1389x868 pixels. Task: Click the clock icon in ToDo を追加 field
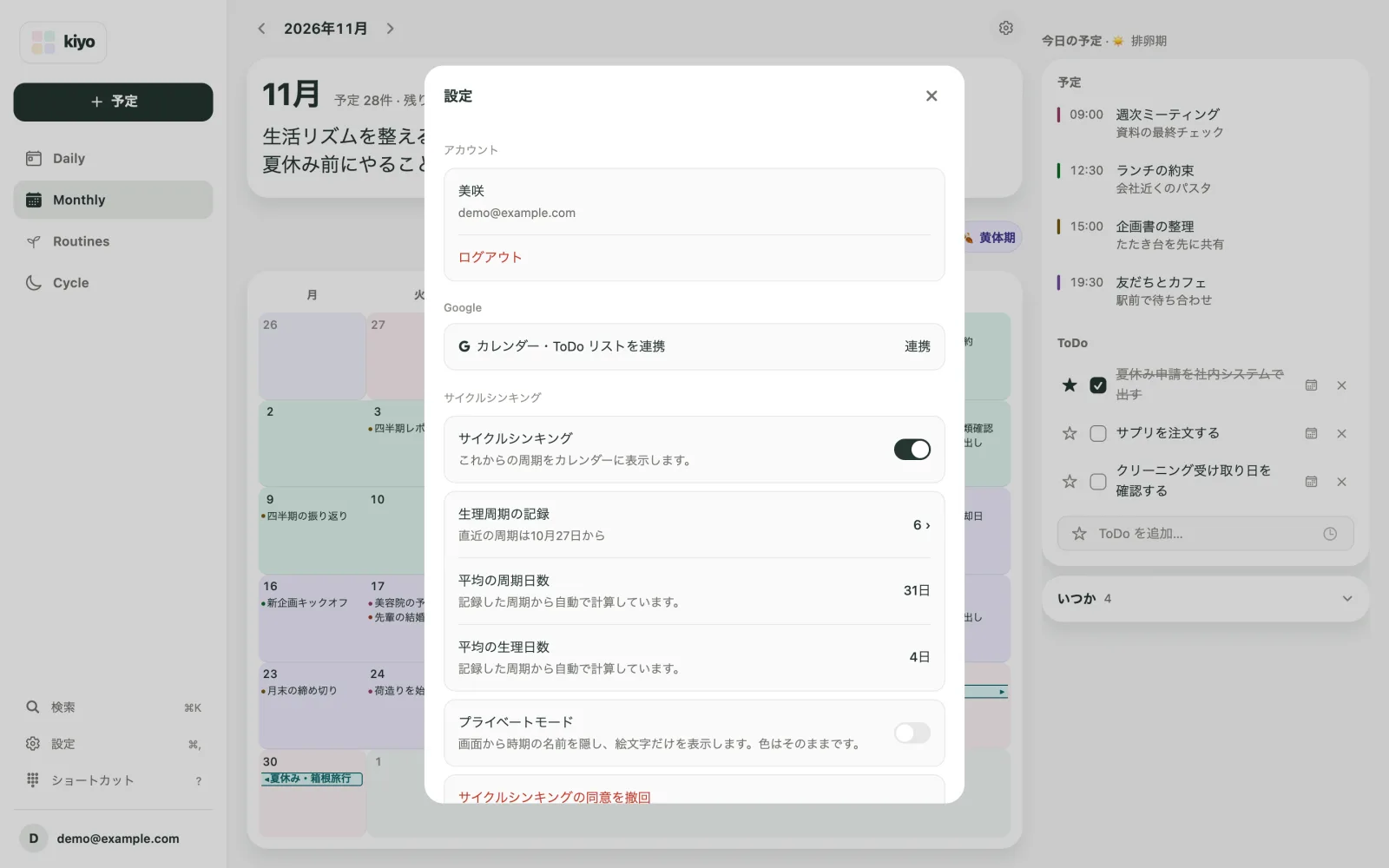[1330, 534]
